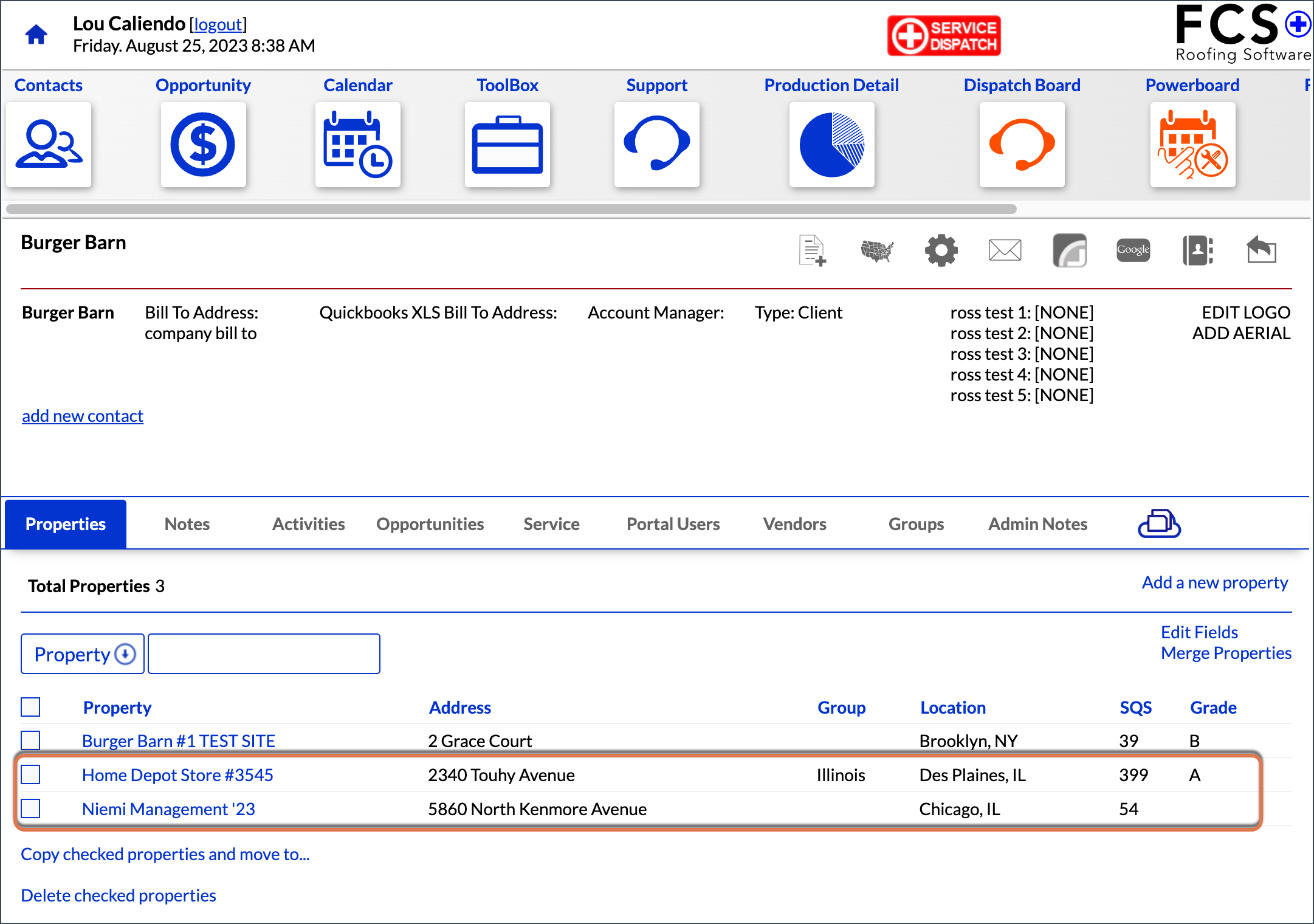Sort by the Address column header
Image resolution: width=1314 pixels, height=924 pixels.
pos(460,708)
